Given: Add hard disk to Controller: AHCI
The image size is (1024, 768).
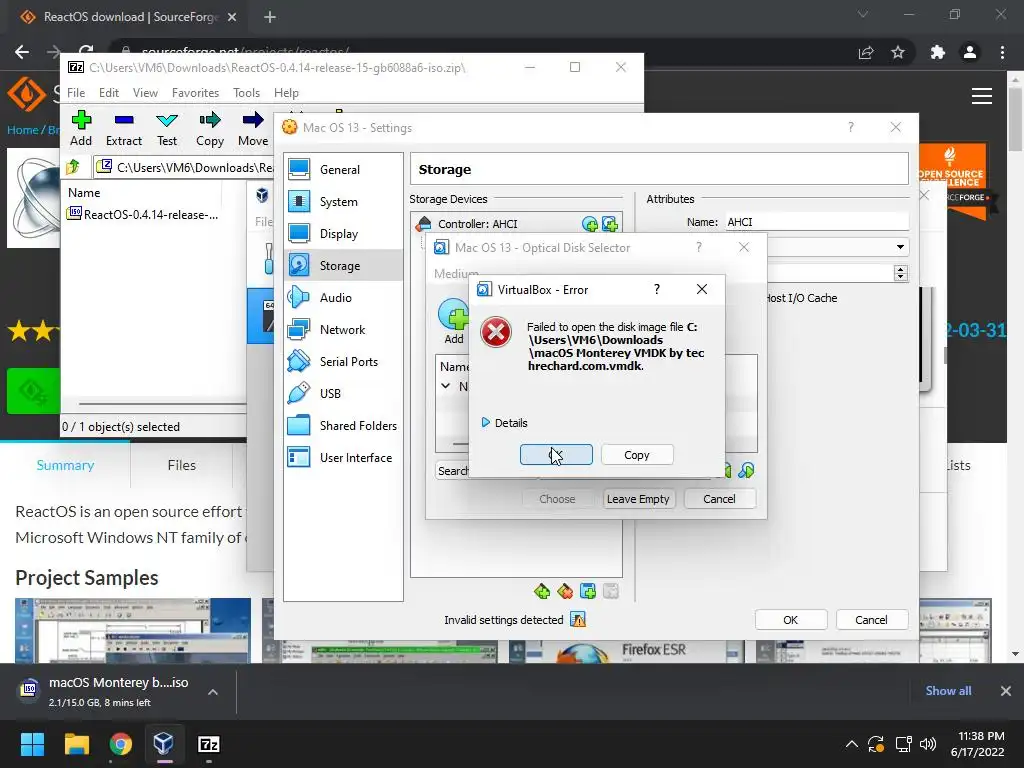Looking at the screenshot, I should click(610, 224).
